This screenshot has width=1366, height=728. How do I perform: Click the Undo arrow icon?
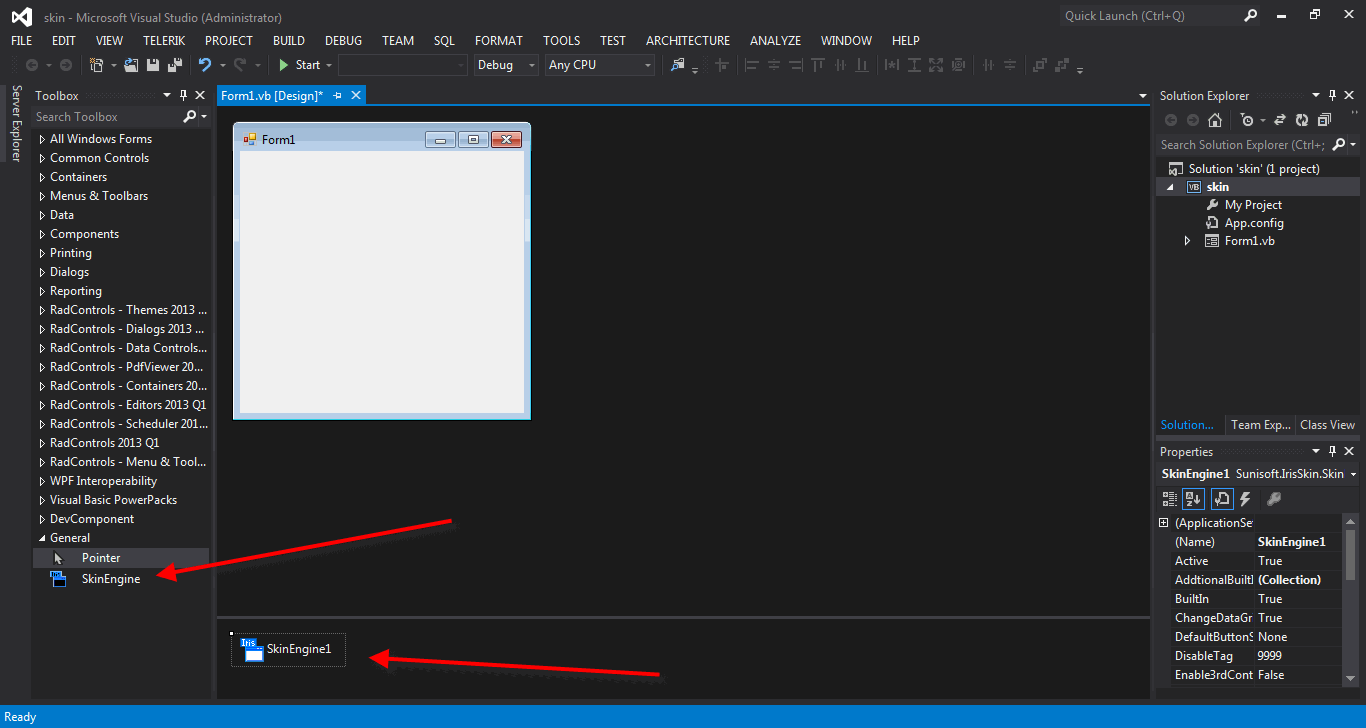(x=204, y=65)
